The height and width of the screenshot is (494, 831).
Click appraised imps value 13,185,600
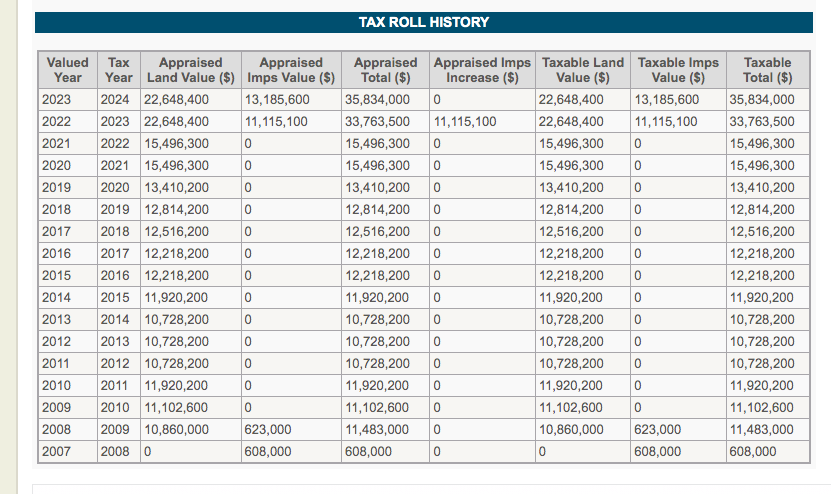tap(291, 100)
